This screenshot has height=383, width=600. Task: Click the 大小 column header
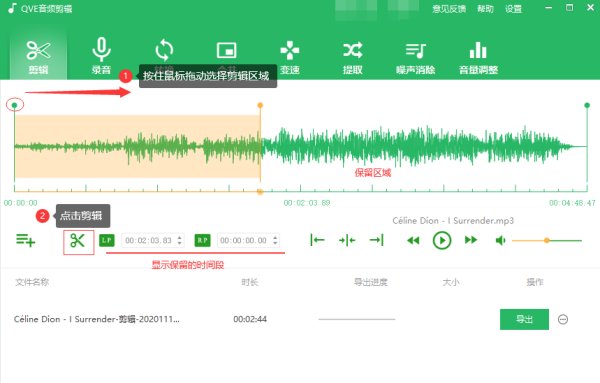[x=451, y=282]
